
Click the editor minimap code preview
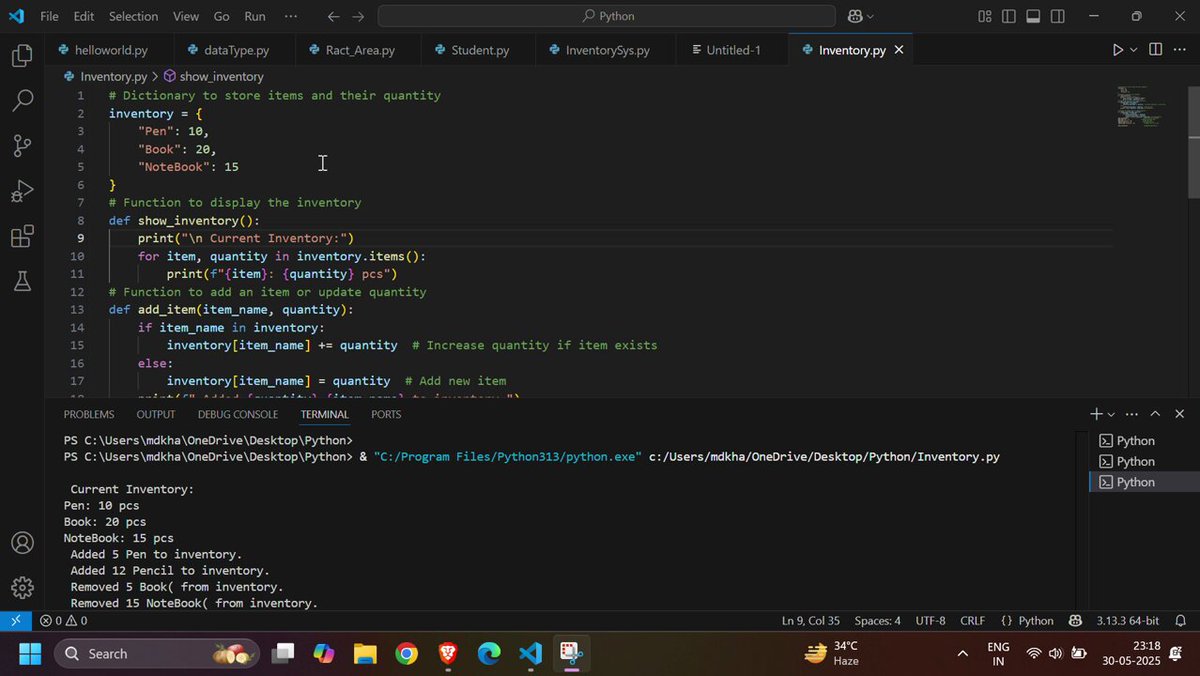pyautogui.click(x=1140, y=106)
